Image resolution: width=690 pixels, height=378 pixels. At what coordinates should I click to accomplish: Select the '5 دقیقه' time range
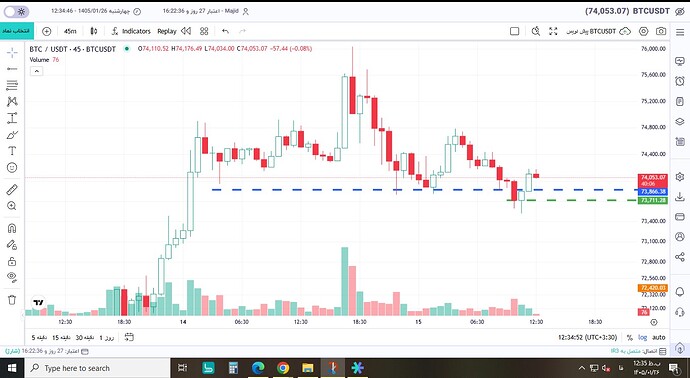[x=40, y=338]
